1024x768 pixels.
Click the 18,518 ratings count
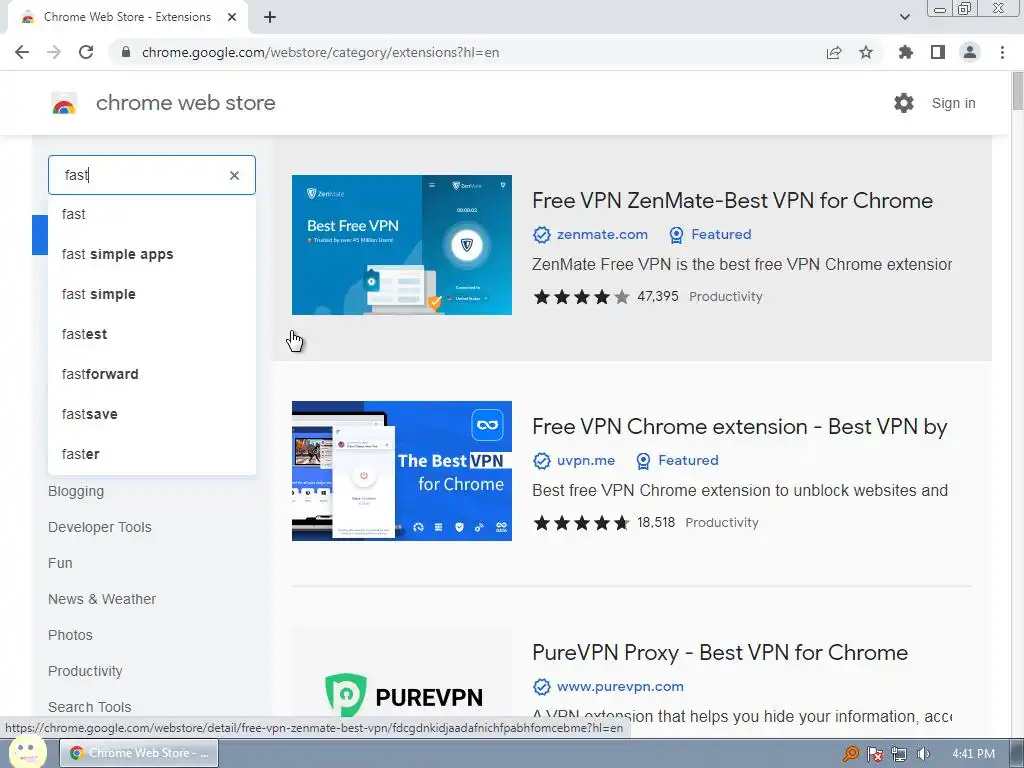tap(656, 522)
